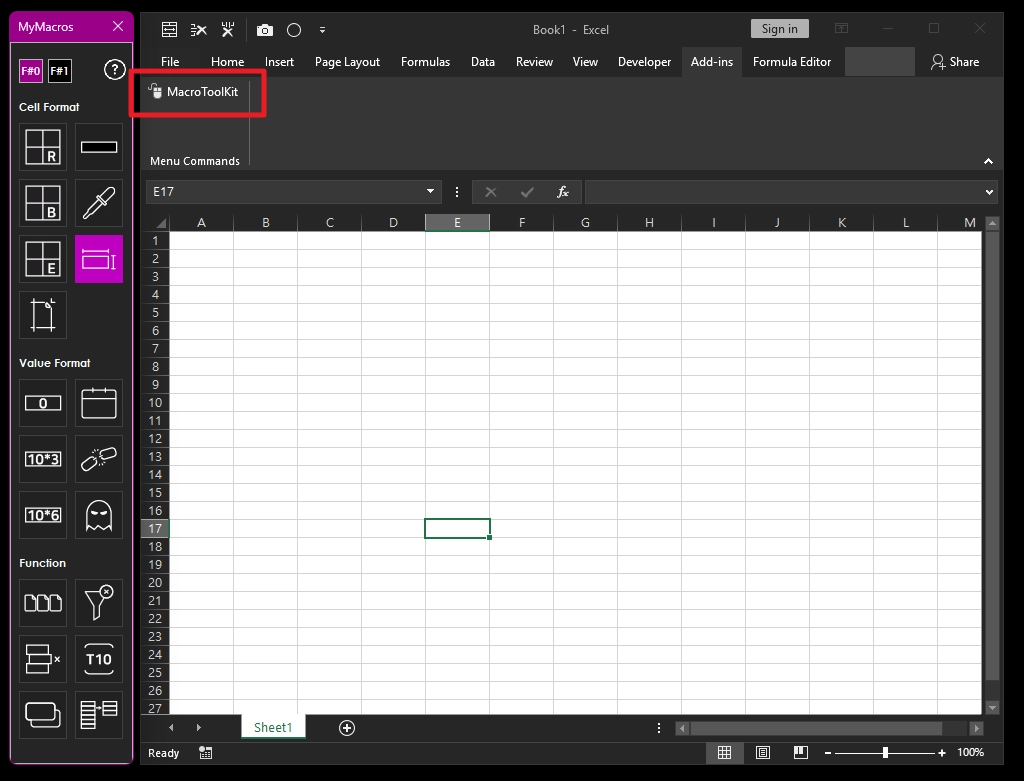The height and width of the screenshot is (781, 1024).
Task: Click the broken chain link icon
Action: 99,459
